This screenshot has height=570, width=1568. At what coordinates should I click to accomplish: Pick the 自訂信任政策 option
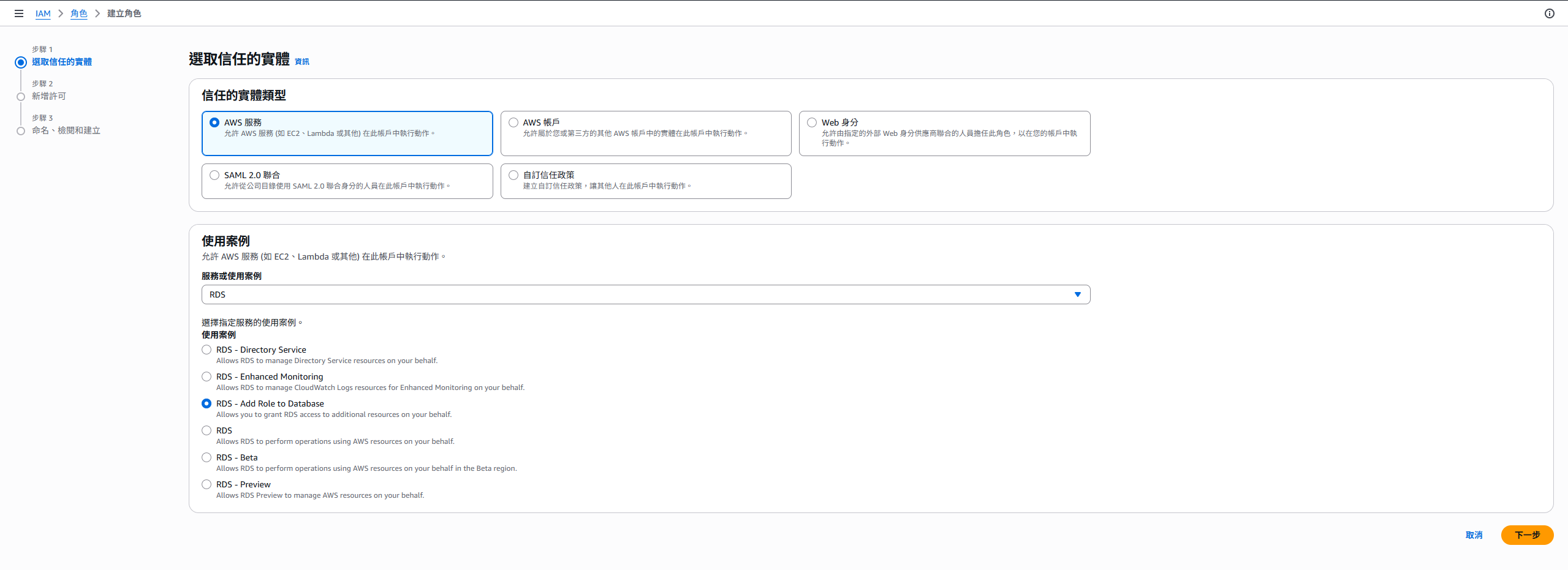point(646,181)
